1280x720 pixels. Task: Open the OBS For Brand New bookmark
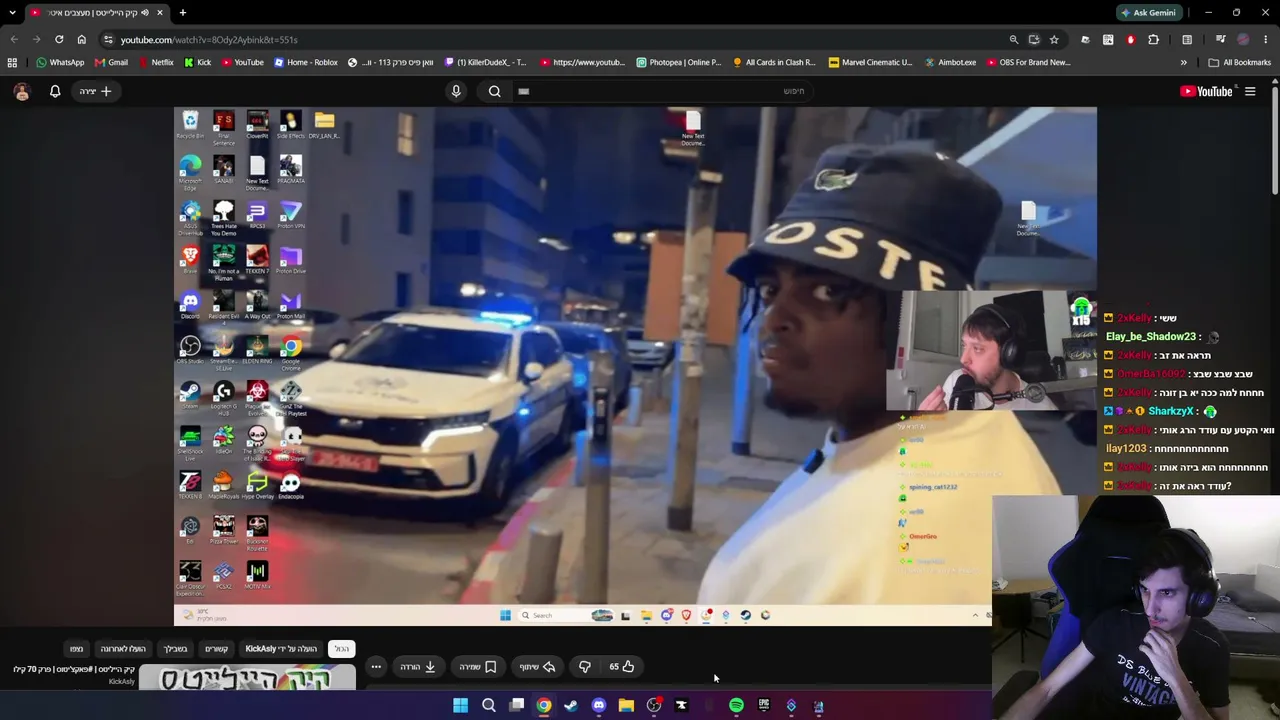click(x=1028, y=62)
